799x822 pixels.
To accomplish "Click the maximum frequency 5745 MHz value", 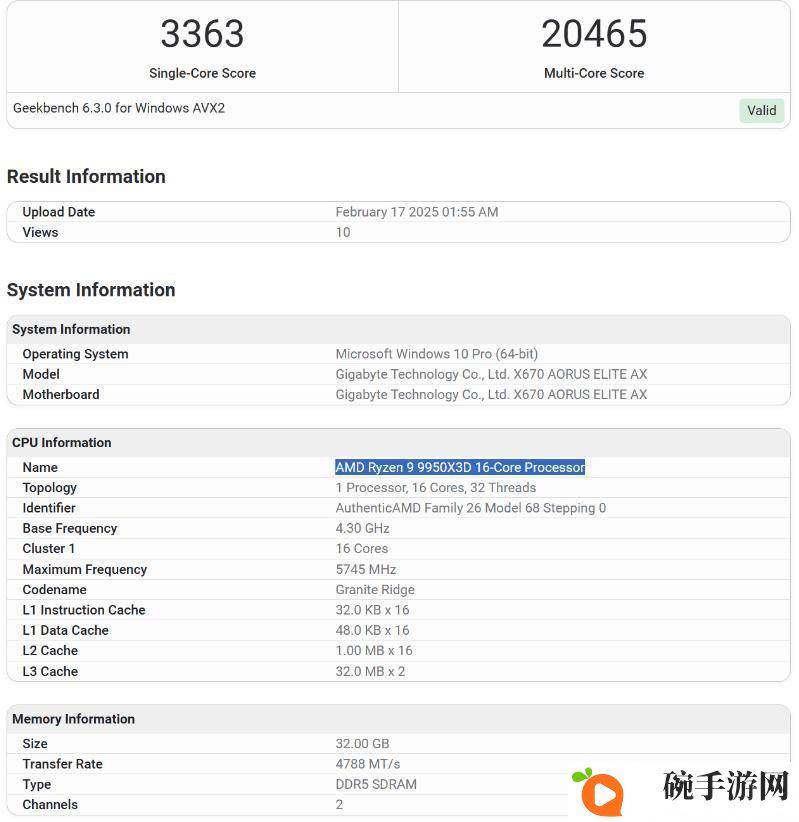I will 366,569.
